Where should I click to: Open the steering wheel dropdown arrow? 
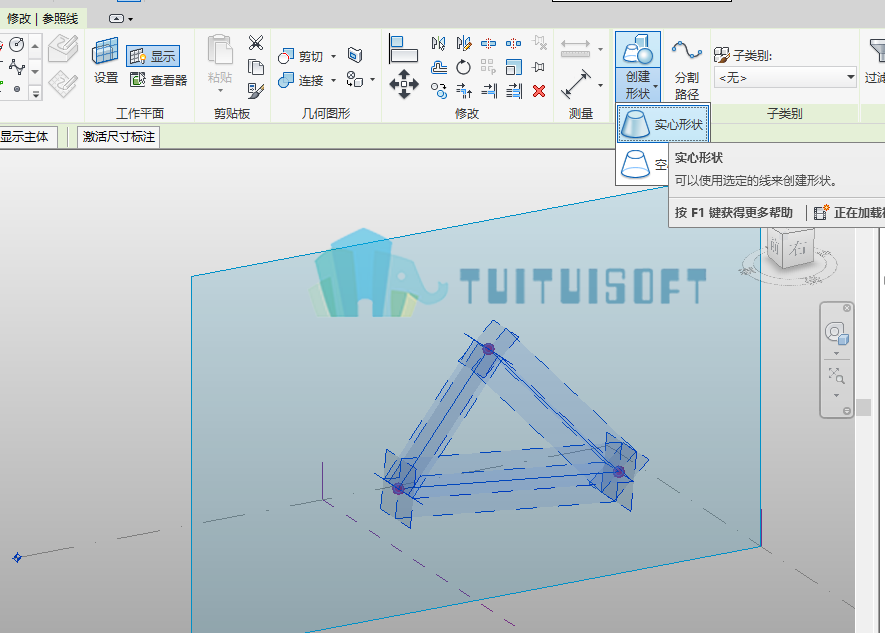click(x=836, y=354)
